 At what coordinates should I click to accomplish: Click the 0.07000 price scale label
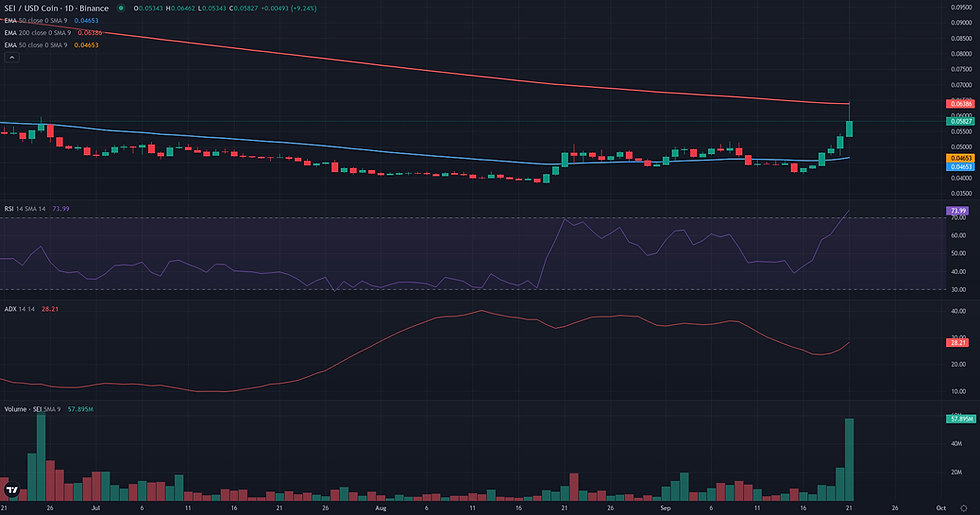tap(961, 85)
